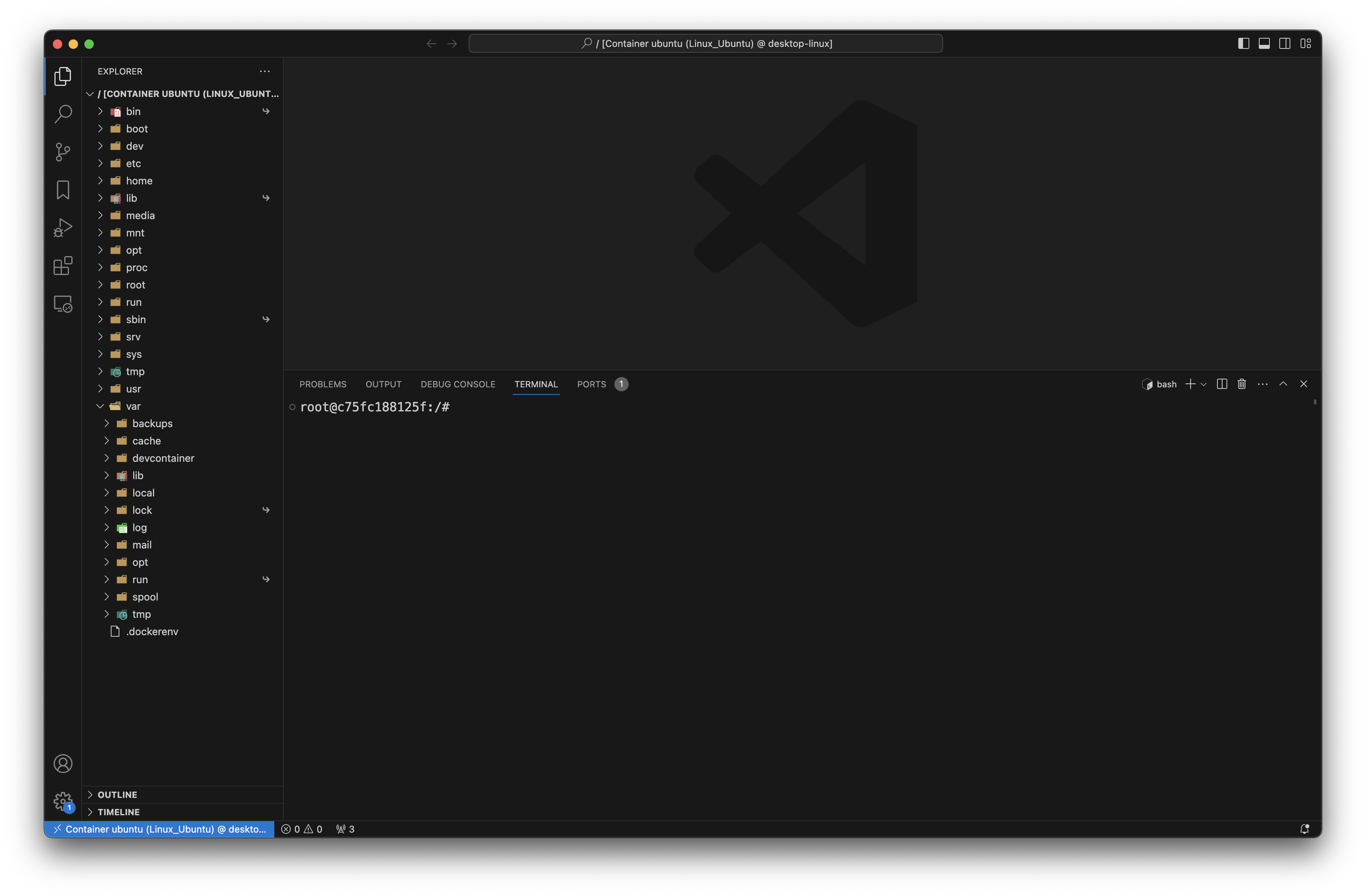Open the Explorer view in activity bar
This screenshot has width=1366, height=896.
pos(63,76)
